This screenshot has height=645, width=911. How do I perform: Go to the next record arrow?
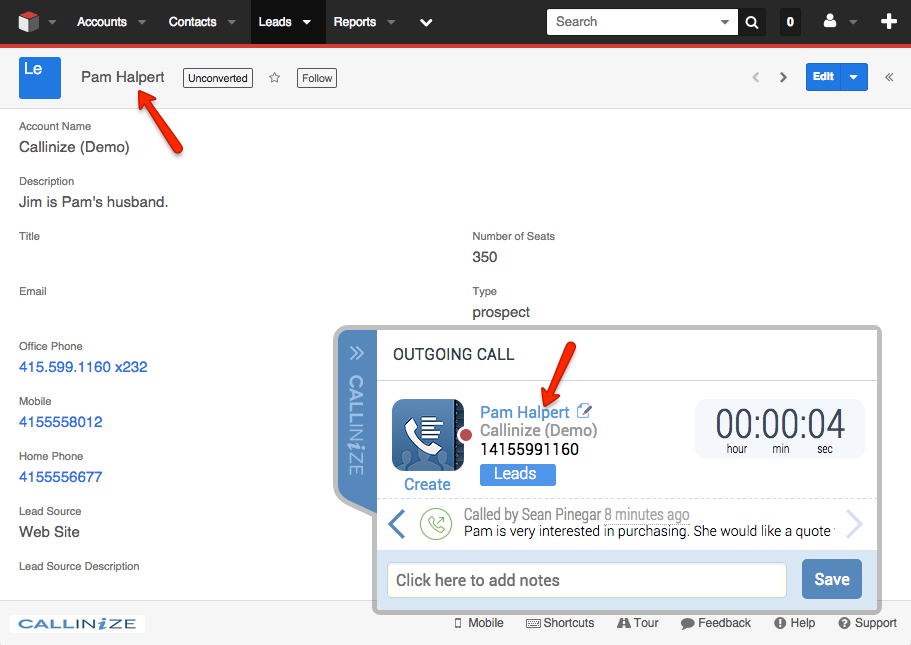[783, 77]
